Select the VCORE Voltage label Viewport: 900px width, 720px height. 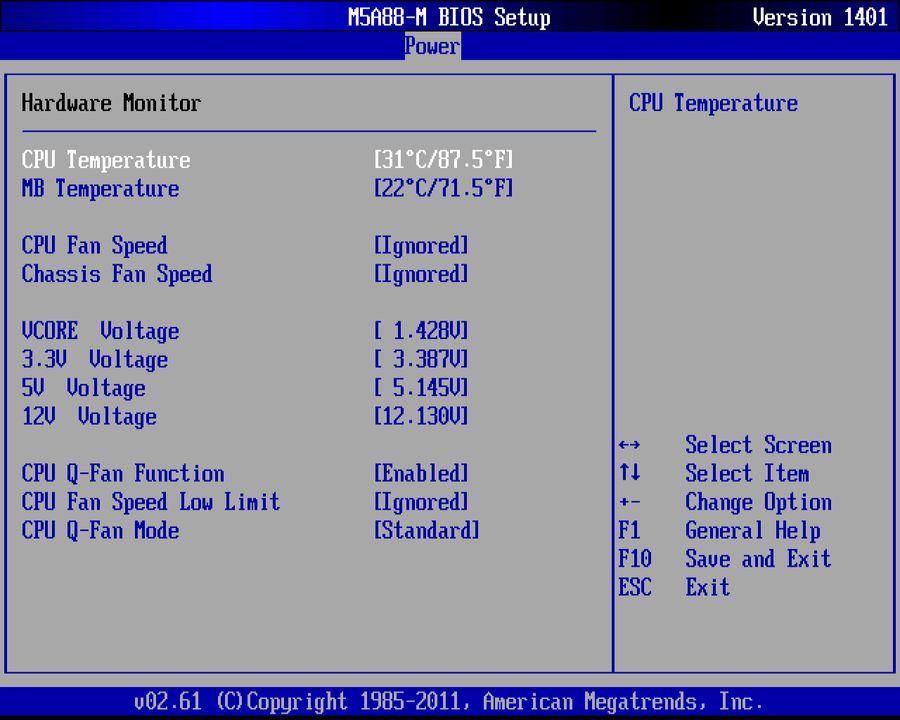tap(100, 331)
